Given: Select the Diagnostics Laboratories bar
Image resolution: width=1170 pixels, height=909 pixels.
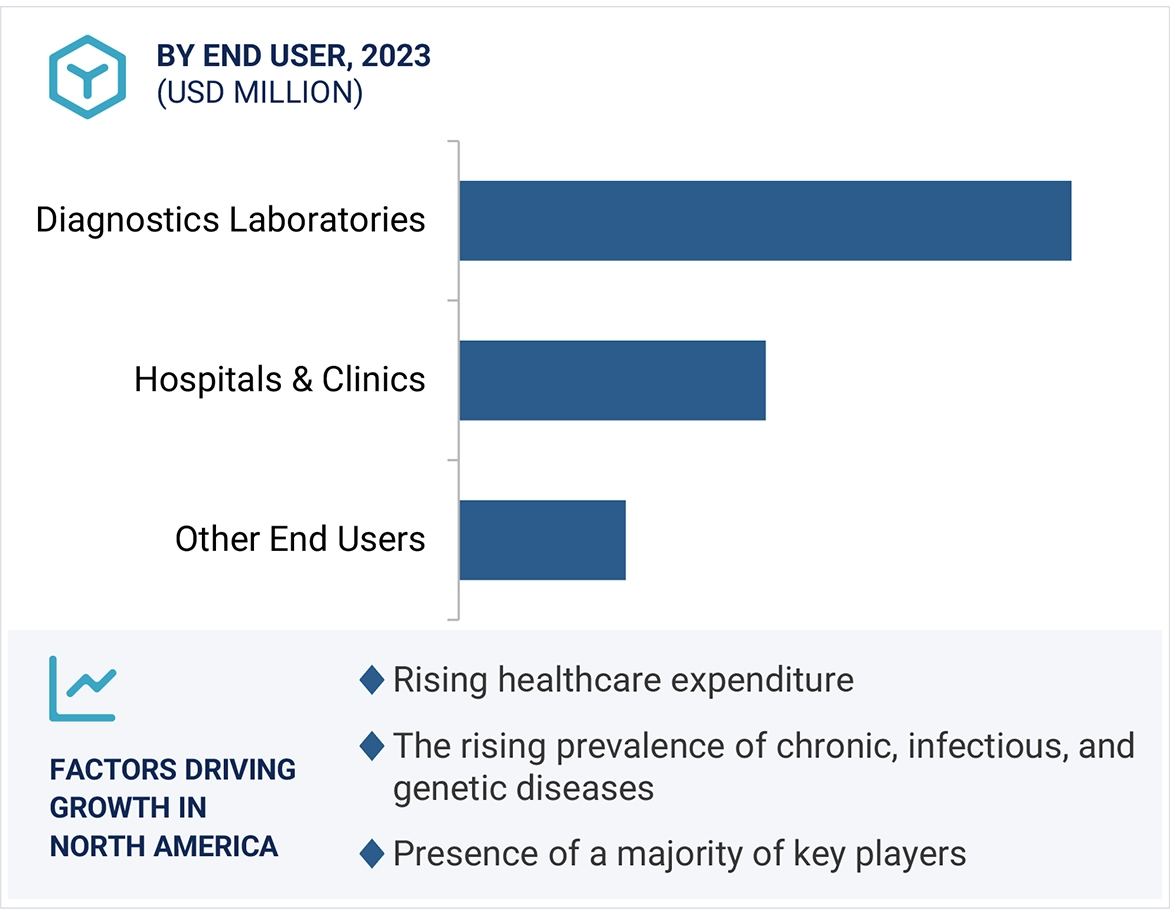Looking at the screenshot, I should [765, 220].
